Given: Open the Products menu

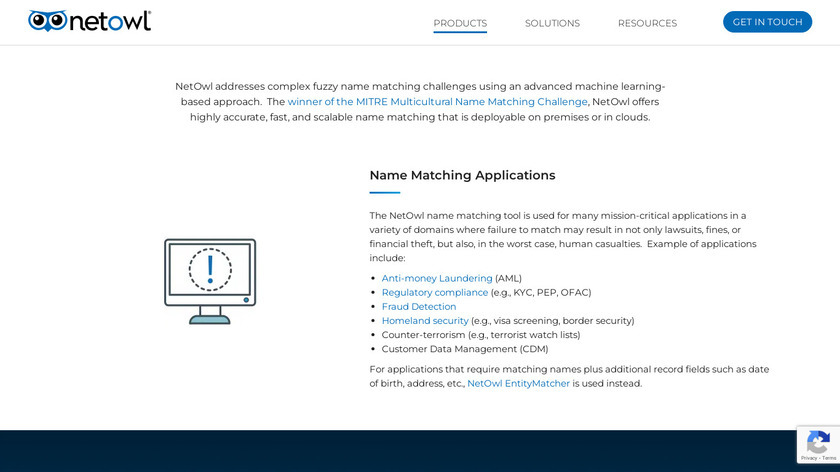Looking at the screenshot, I should pyautogui.click(x=460, y=23).
